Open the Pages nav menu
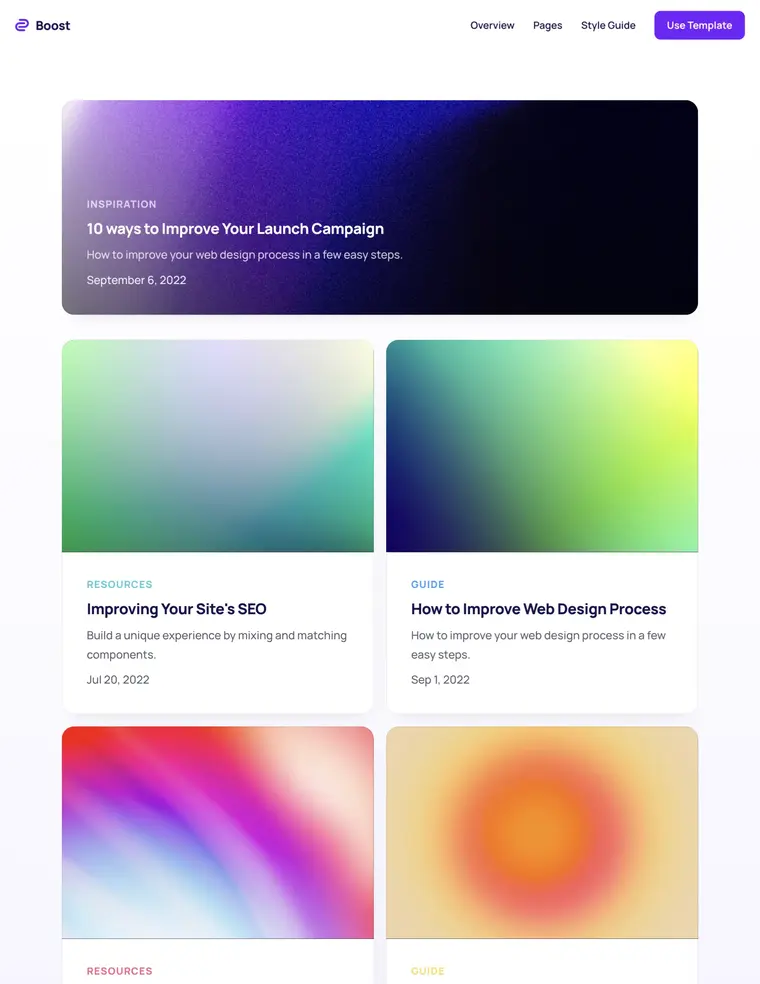This screenshot has height=984, width=760. [x=547, y=26]
